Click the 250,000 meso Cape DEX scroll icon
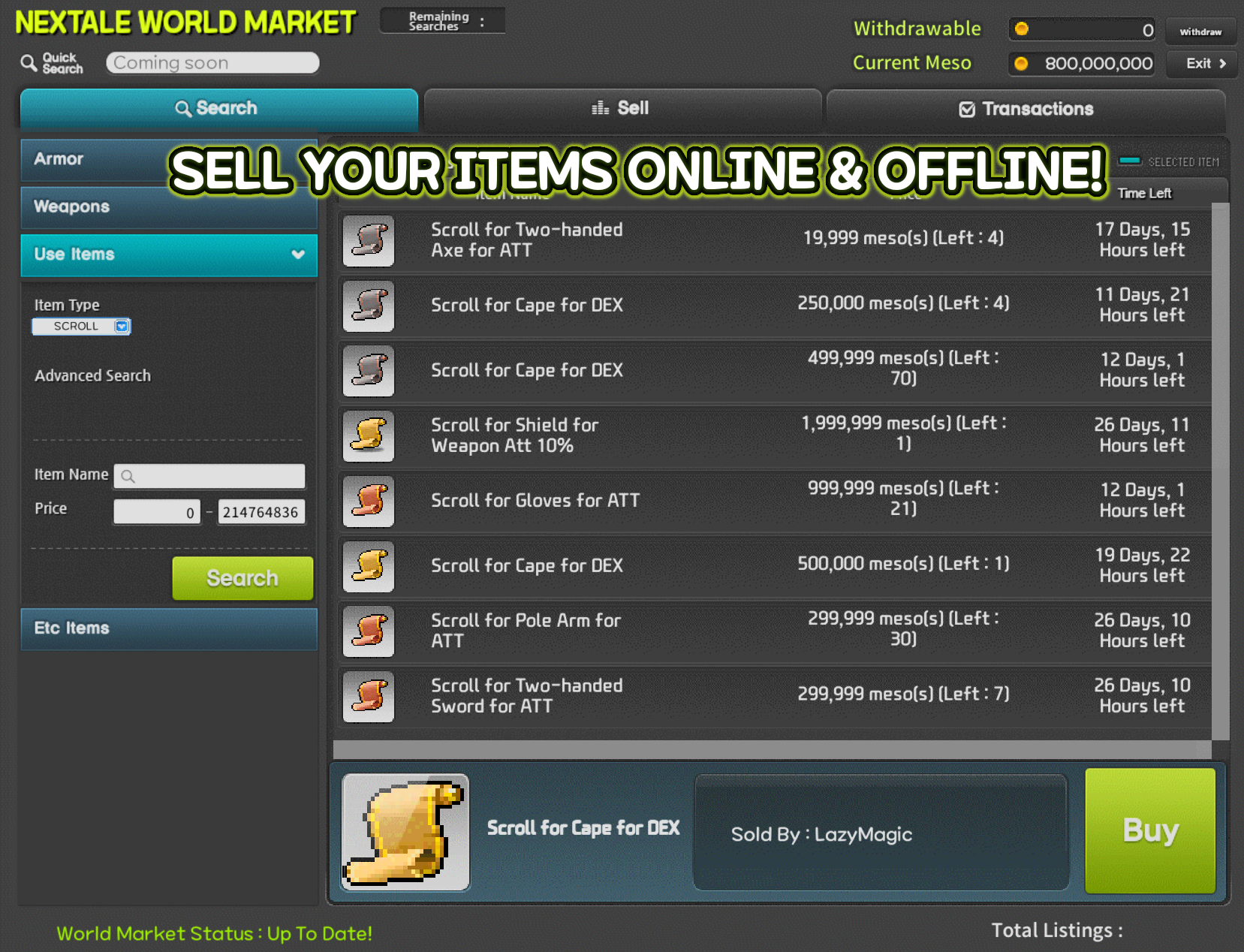 368,306
